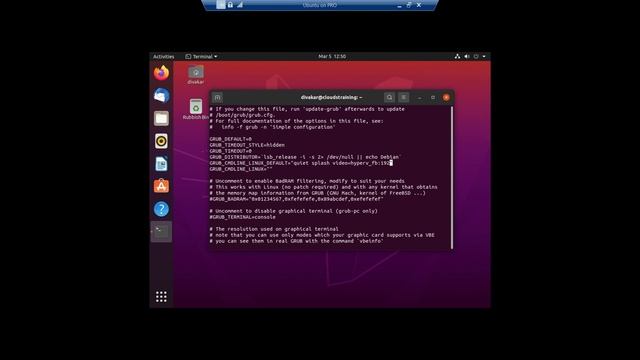Minimize the remote session connection bar
This screenshot has width=640, height=360.
399,5
